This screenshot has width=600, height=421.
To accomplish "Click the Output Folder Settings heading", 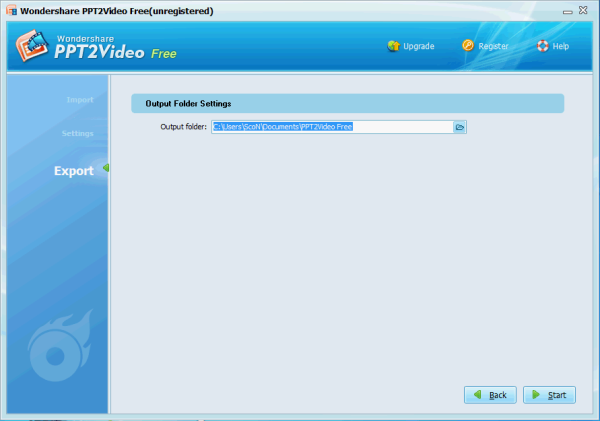I will click(x=188, y=104).
